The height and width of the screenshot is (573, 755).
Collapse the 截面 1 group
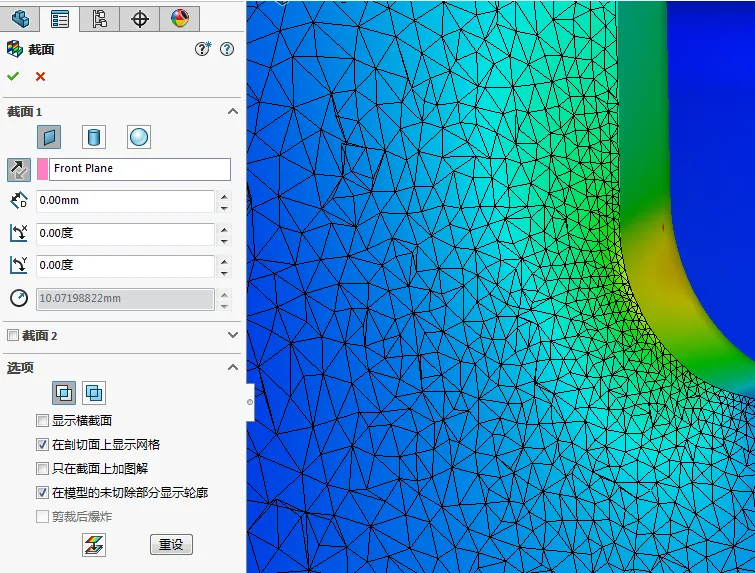[233, 112]
